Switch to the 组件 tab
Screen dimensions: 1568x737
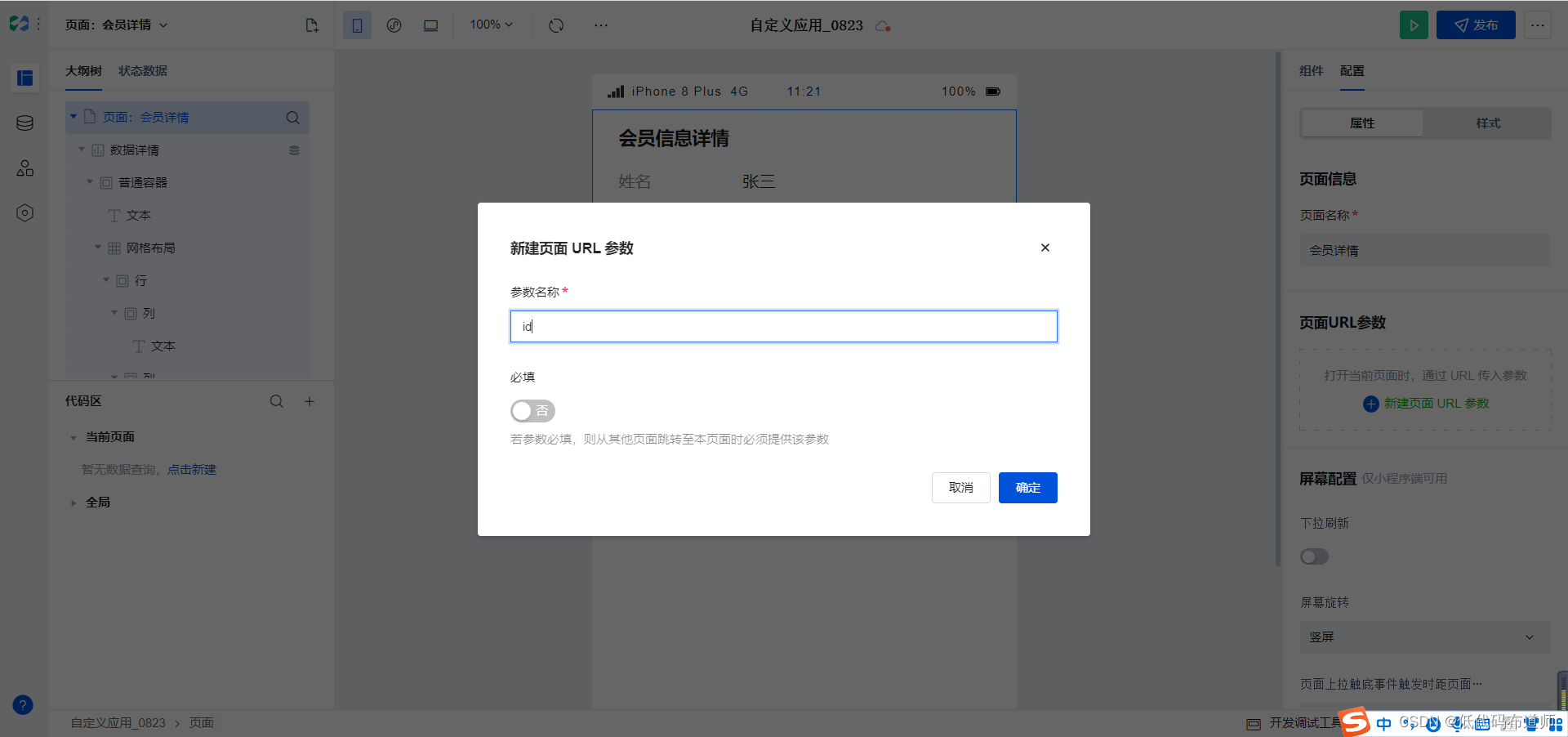tap(1312, 71)
